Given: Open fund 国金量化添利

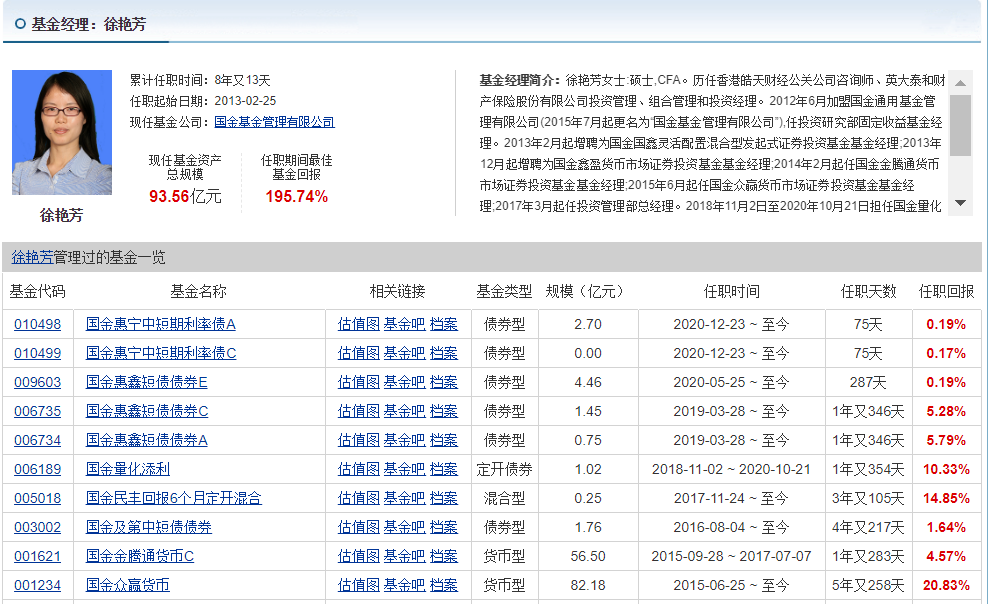Looking at the screenshot, I should pyautogui.click(x=128, y=469).
